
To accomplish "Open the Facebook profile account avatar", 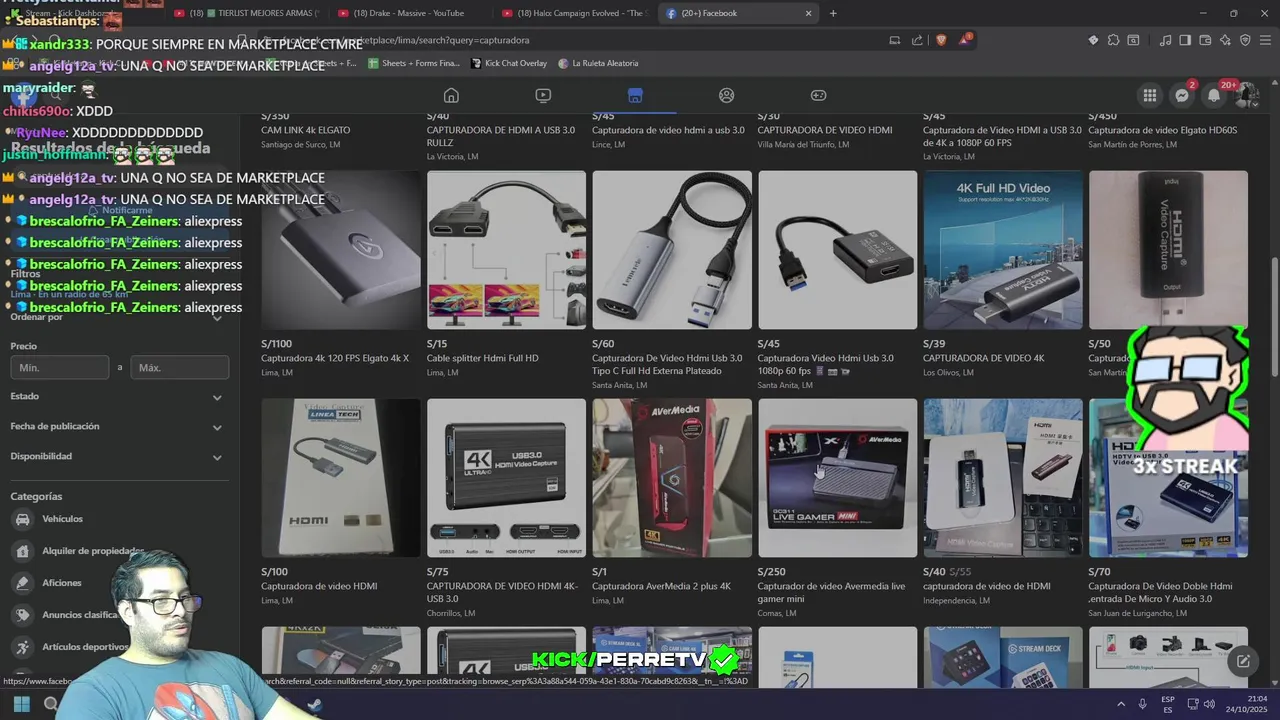I will [x=1246, y=95].
